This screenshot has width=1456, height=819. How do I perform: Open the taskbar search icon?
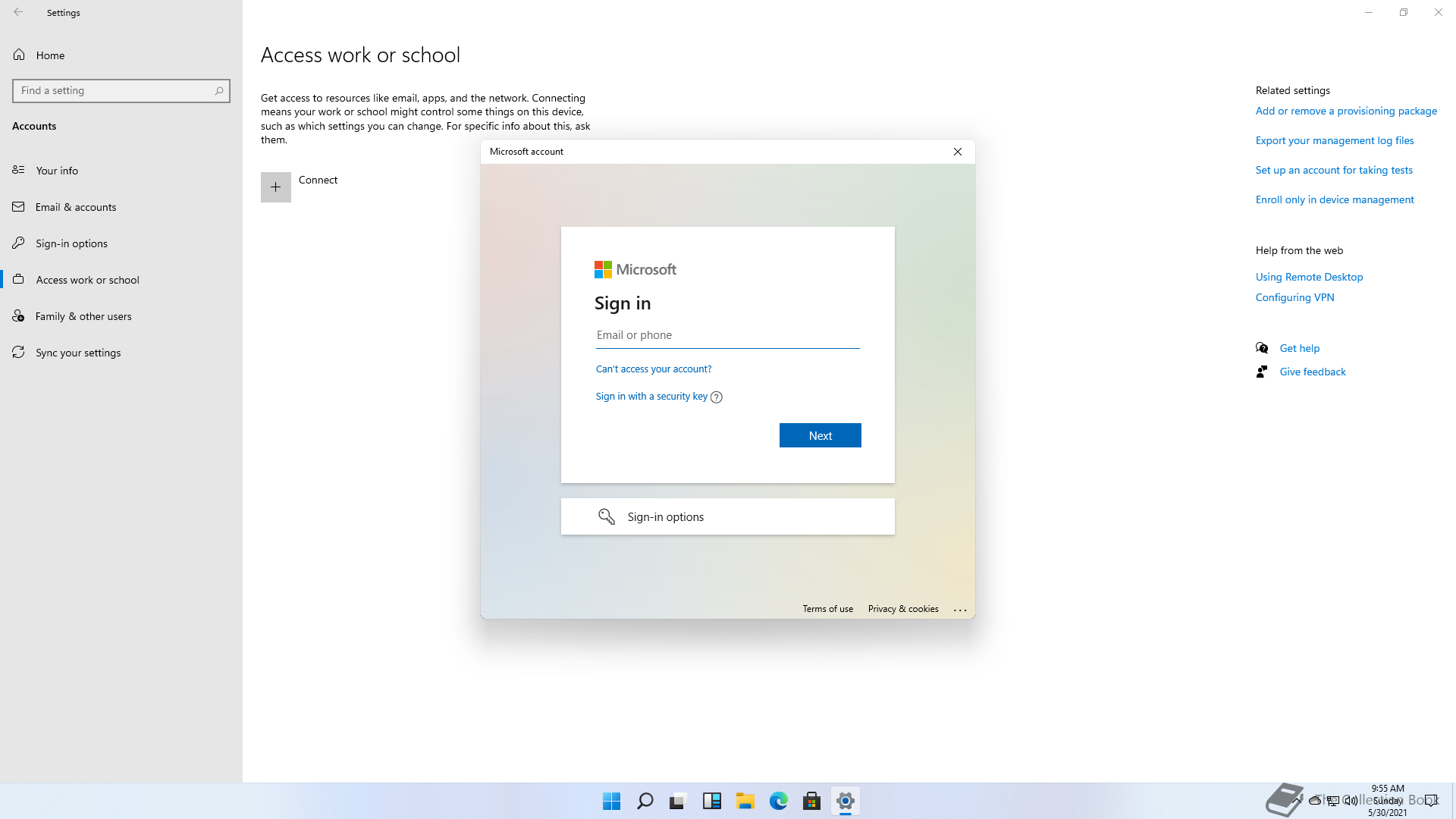click(x=645, y=801)
